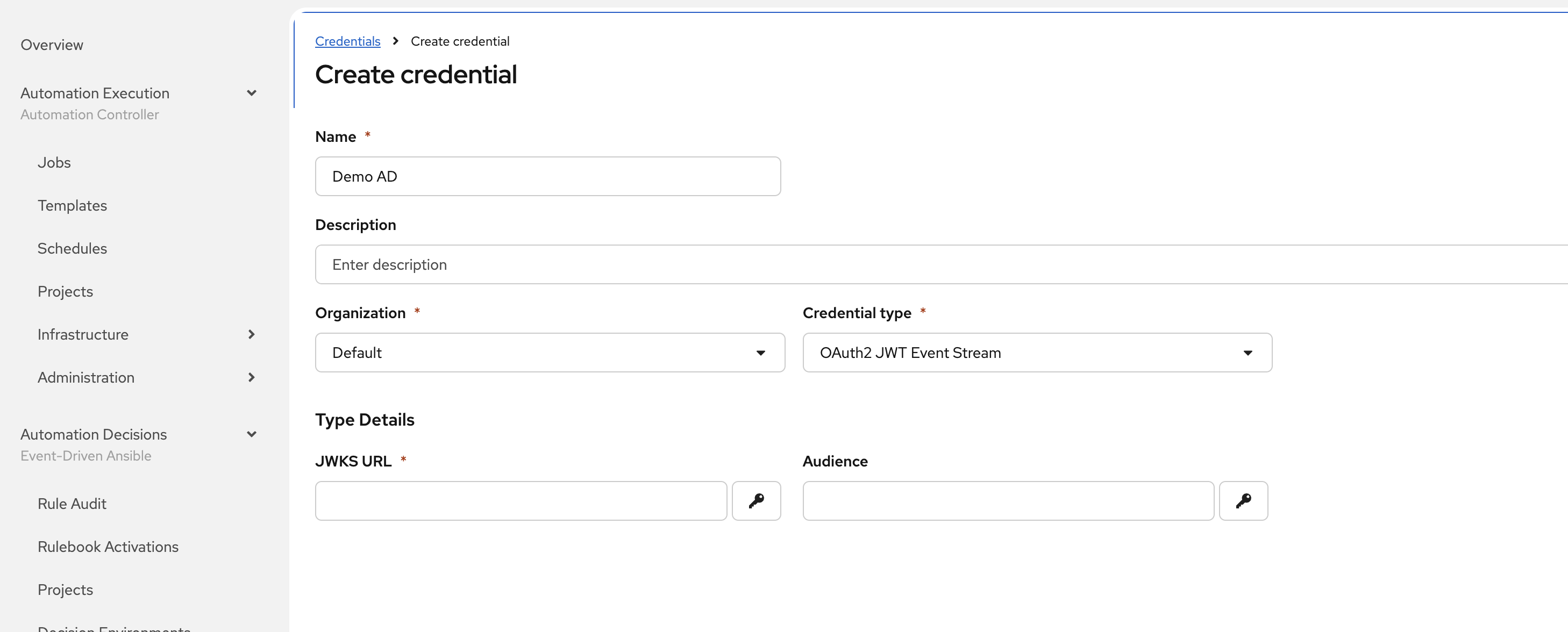Expand the Infrastructure submenu arrow
Image resolution: width=1568 pixels, height=632 pixels.
(252, 335)
